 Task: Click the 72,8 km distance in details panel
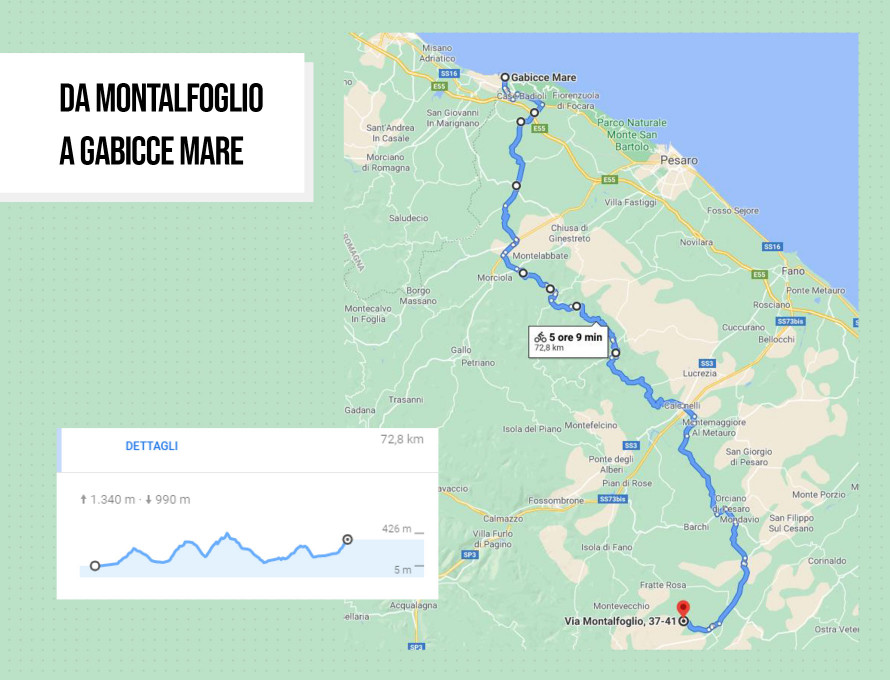[401, 439]
